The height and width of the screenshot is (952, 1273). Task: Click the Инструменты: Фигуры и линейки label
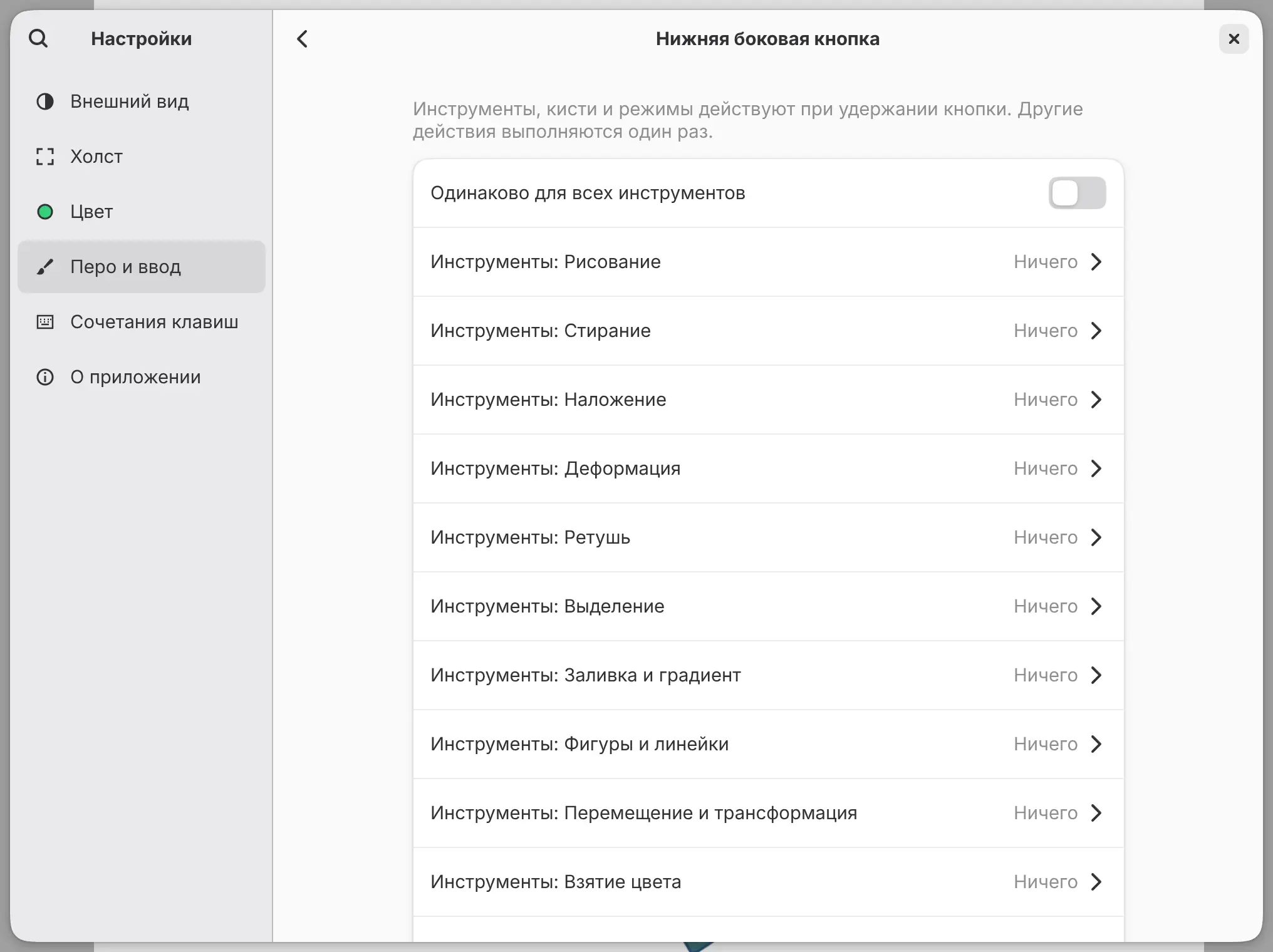tap(579, 744)
